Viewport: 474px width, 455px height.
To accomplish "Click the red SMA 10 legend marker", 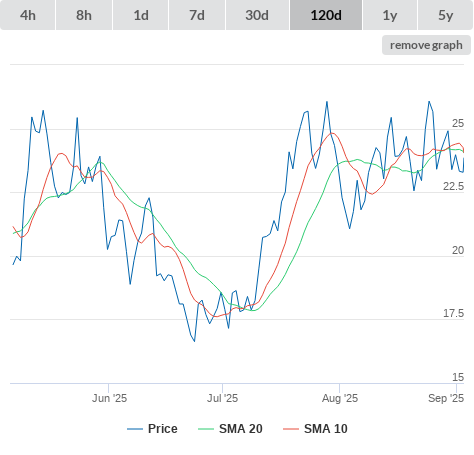I will point(291,429).
